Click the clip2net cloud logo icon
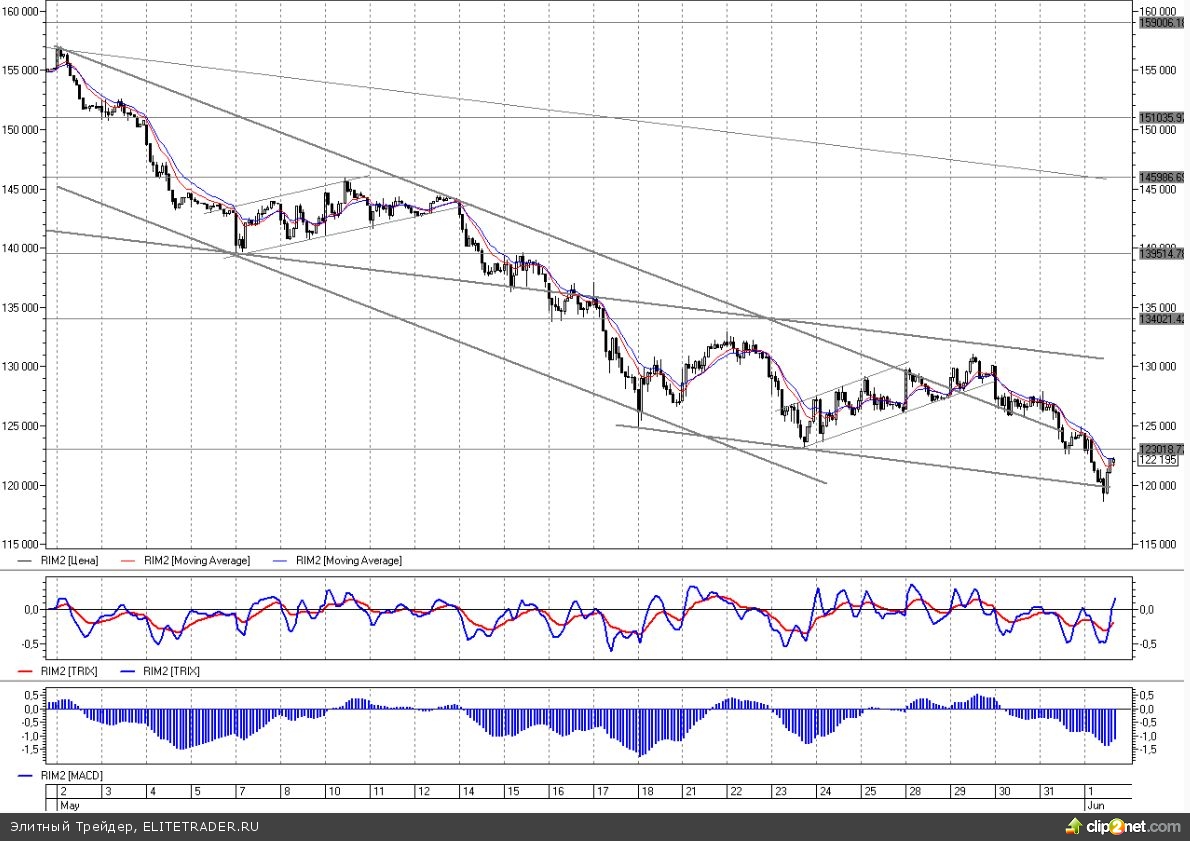The width and height of the screenshot is (1190, 841). click(1074, 826)
